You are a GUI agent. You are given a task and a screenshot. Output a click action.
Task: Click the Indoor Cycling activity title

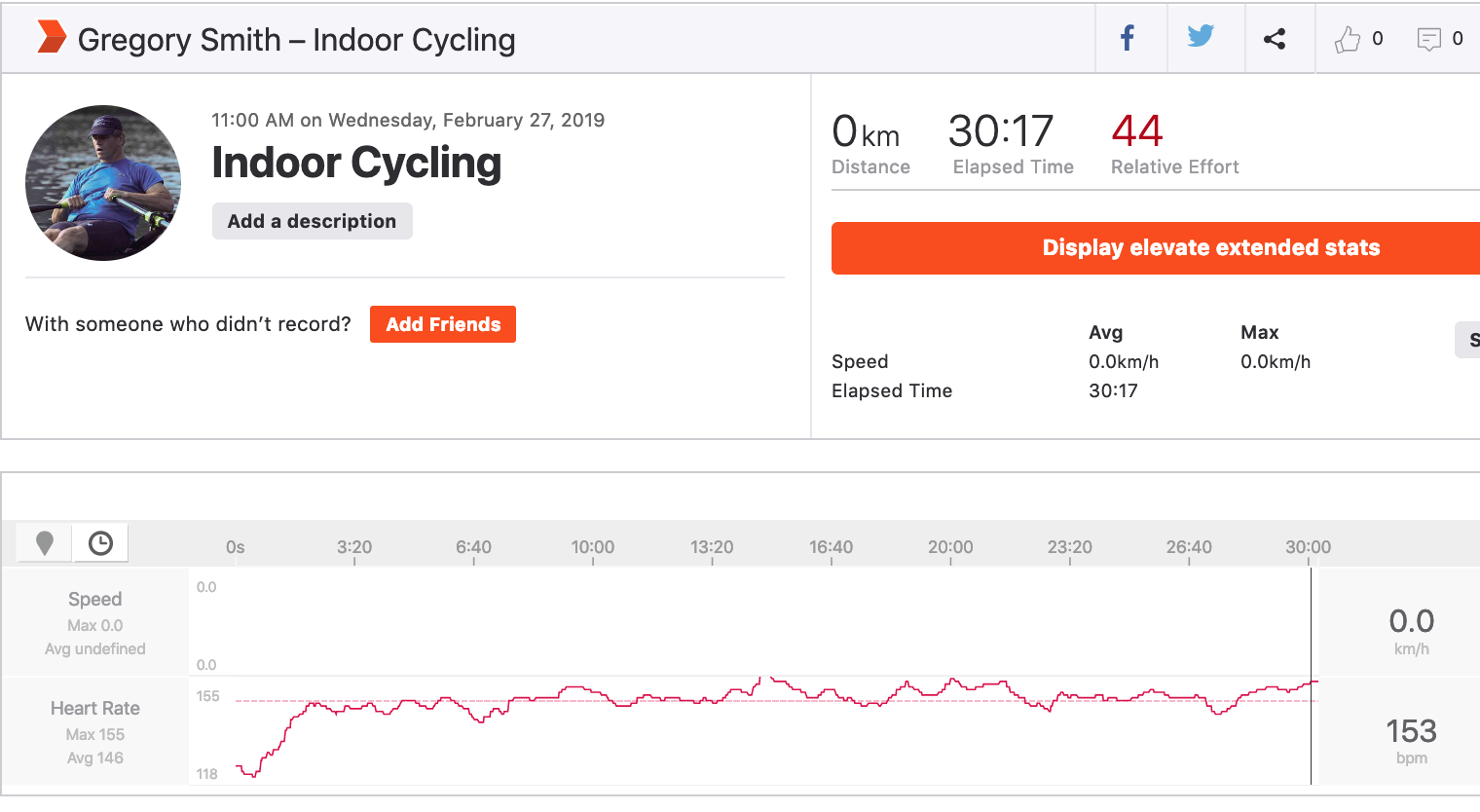click(356, 163)
